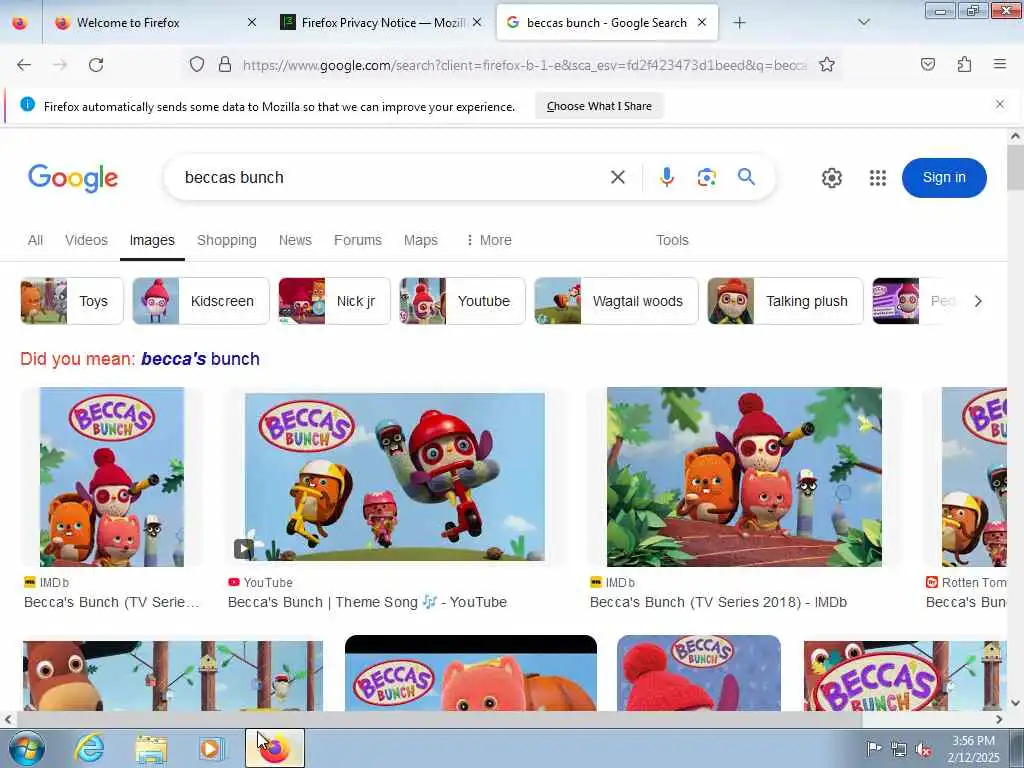
Task: Close the beccas bunch Google Search tab
Action: 702,23
